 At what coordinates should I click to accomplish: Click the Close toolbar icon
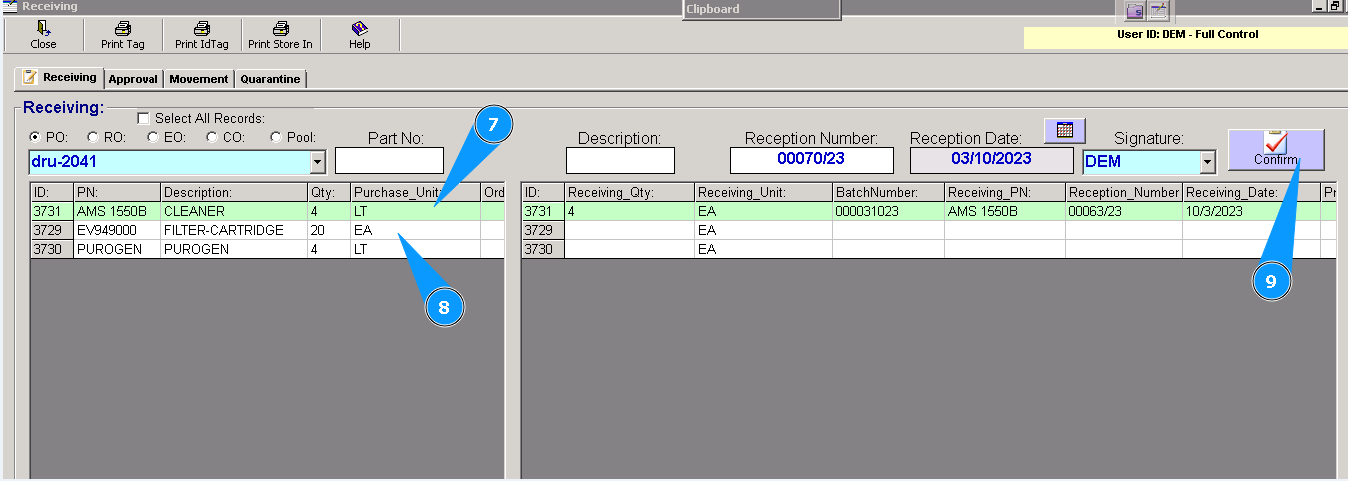click(43, 28)
